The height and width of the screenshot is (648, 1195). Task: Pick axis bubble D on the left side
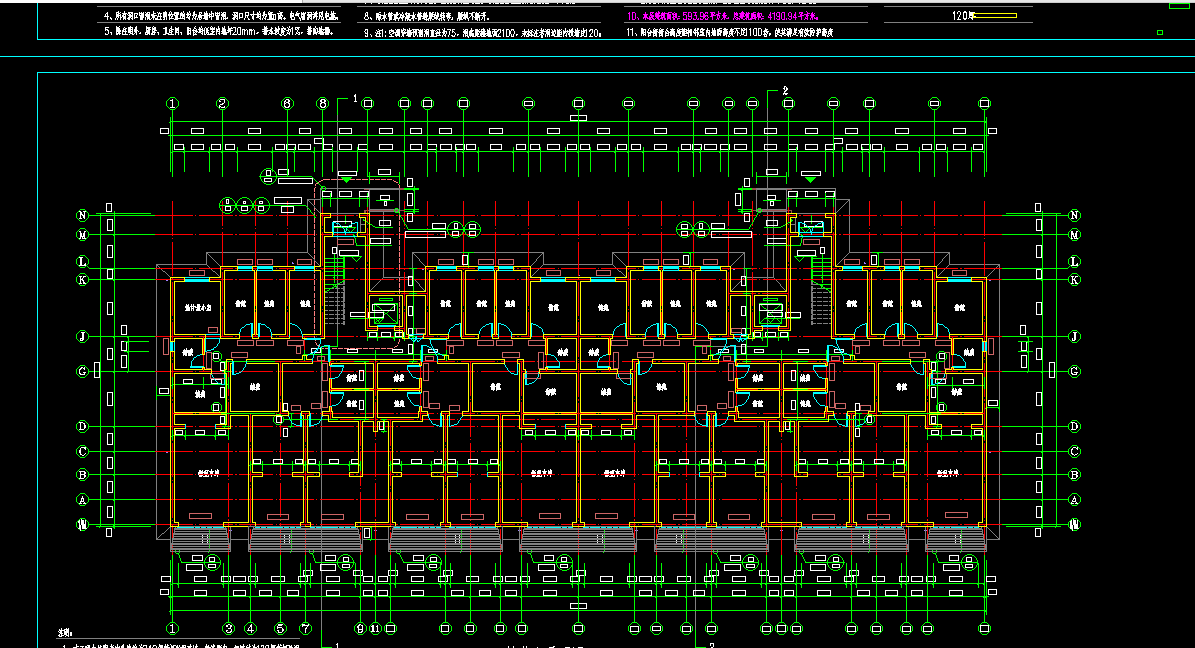pyautogui.click(x=82, y=427)
